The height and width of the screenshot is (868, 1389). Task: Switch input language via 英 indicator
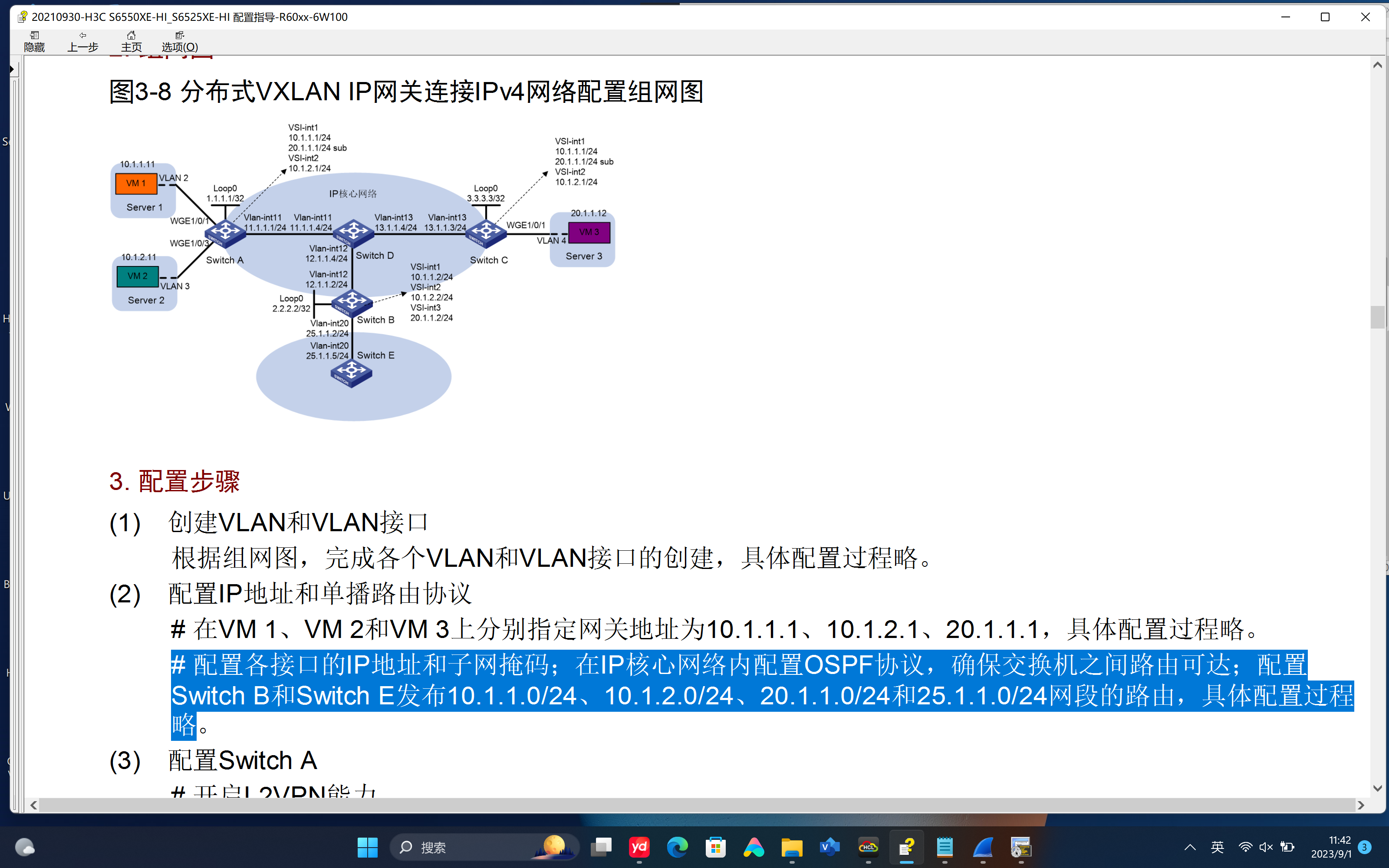click(x=1217, y=847)
